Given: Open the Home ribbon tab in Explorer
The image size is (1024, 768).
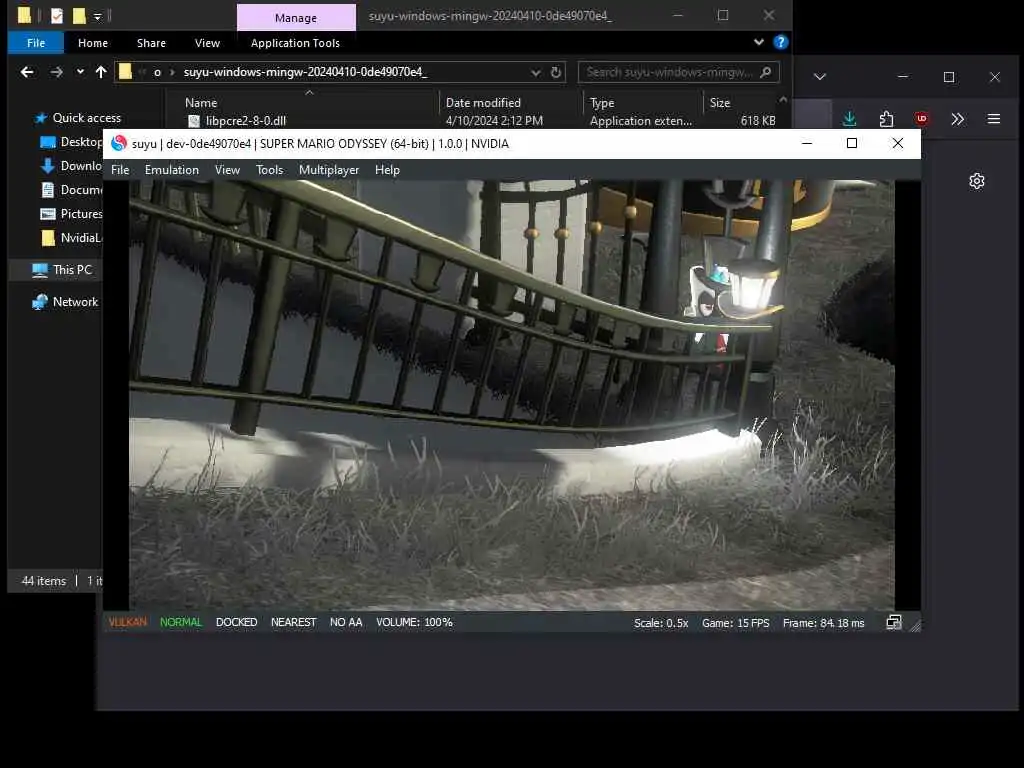Looking at the screenshot, I should coord(93,43).
